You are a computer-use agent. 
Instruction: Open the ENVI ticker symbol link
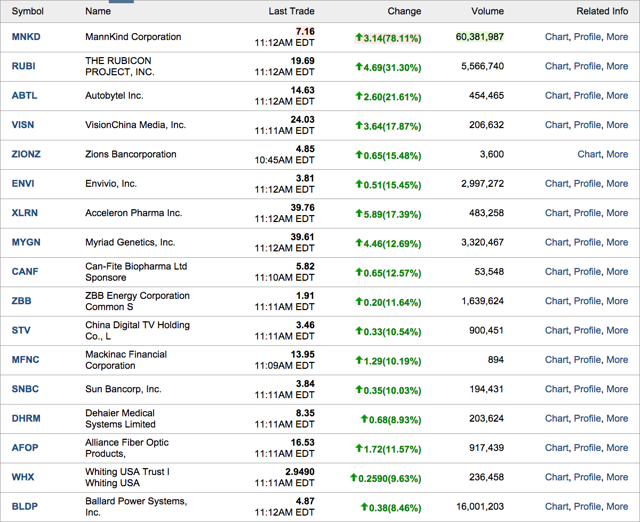[23, 184]
